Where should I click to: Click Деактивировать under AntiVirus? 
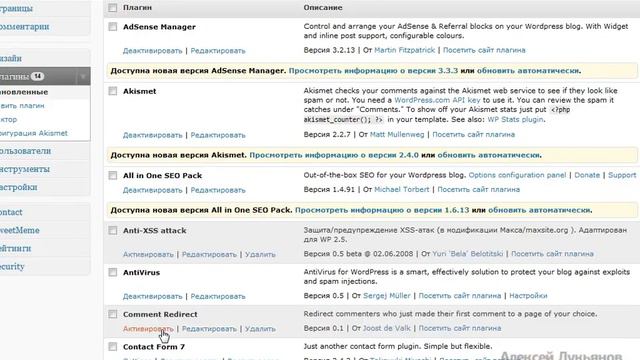153,296
